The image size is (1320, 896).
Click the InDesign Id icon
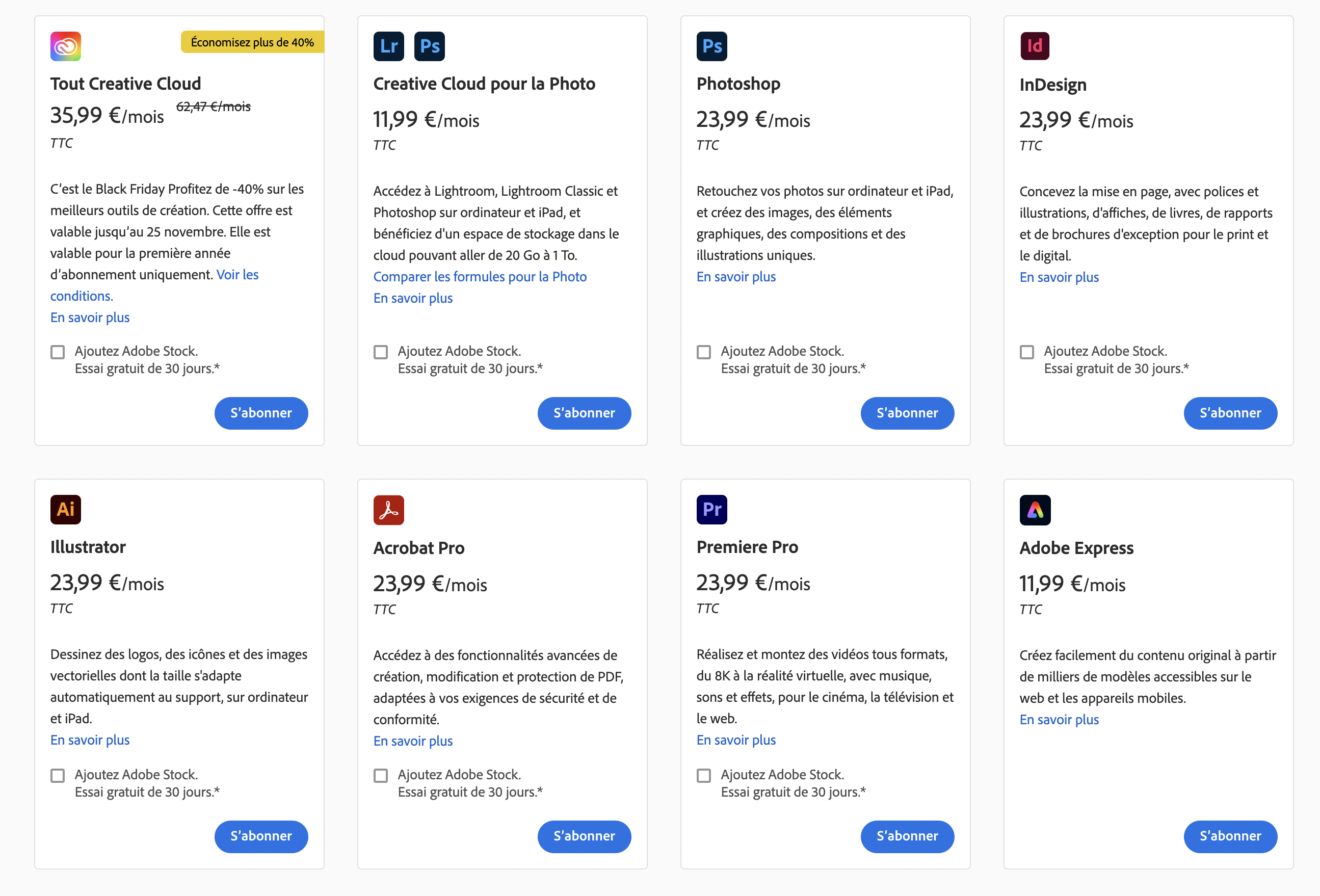1034,46
